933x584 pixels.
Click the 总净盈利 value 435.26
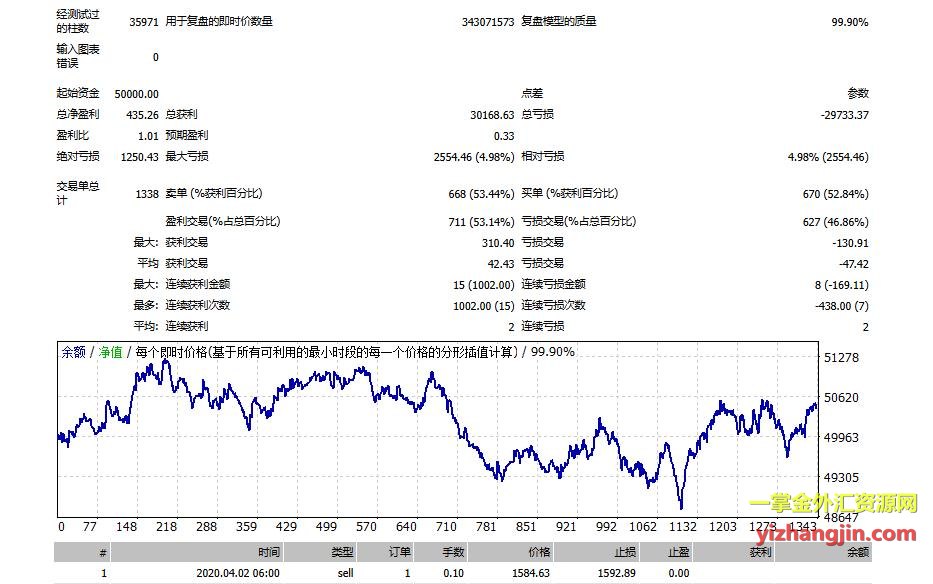(x=138, y=115)
